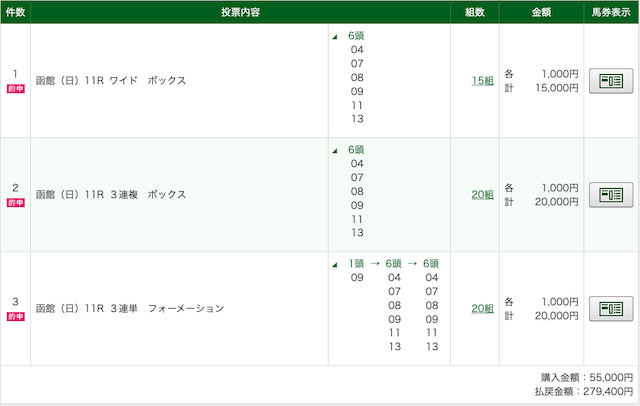Click the 購入金額 55,000円 total

587,377
